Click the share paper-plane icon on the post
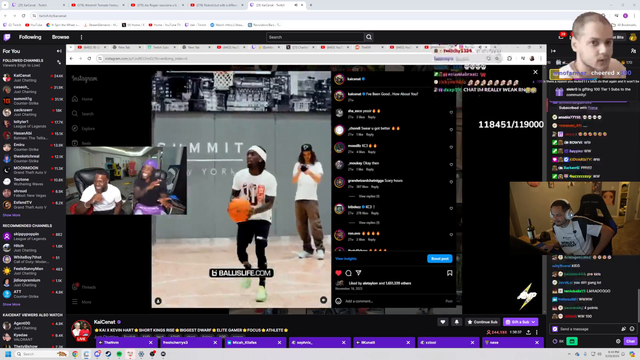 click(x=358, y=273)
